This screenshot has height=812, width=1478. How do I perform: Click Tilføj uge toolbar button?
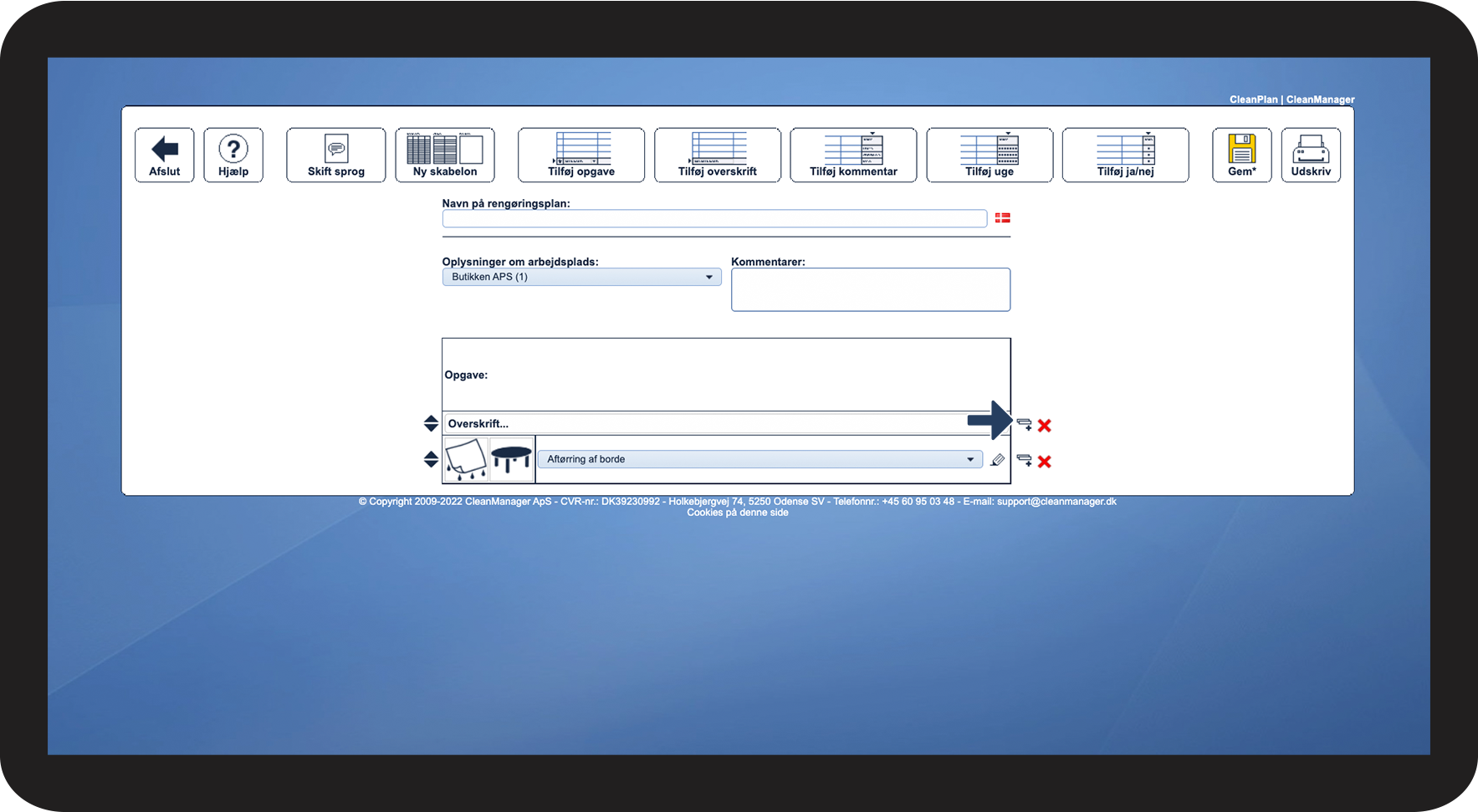(990, 155)
